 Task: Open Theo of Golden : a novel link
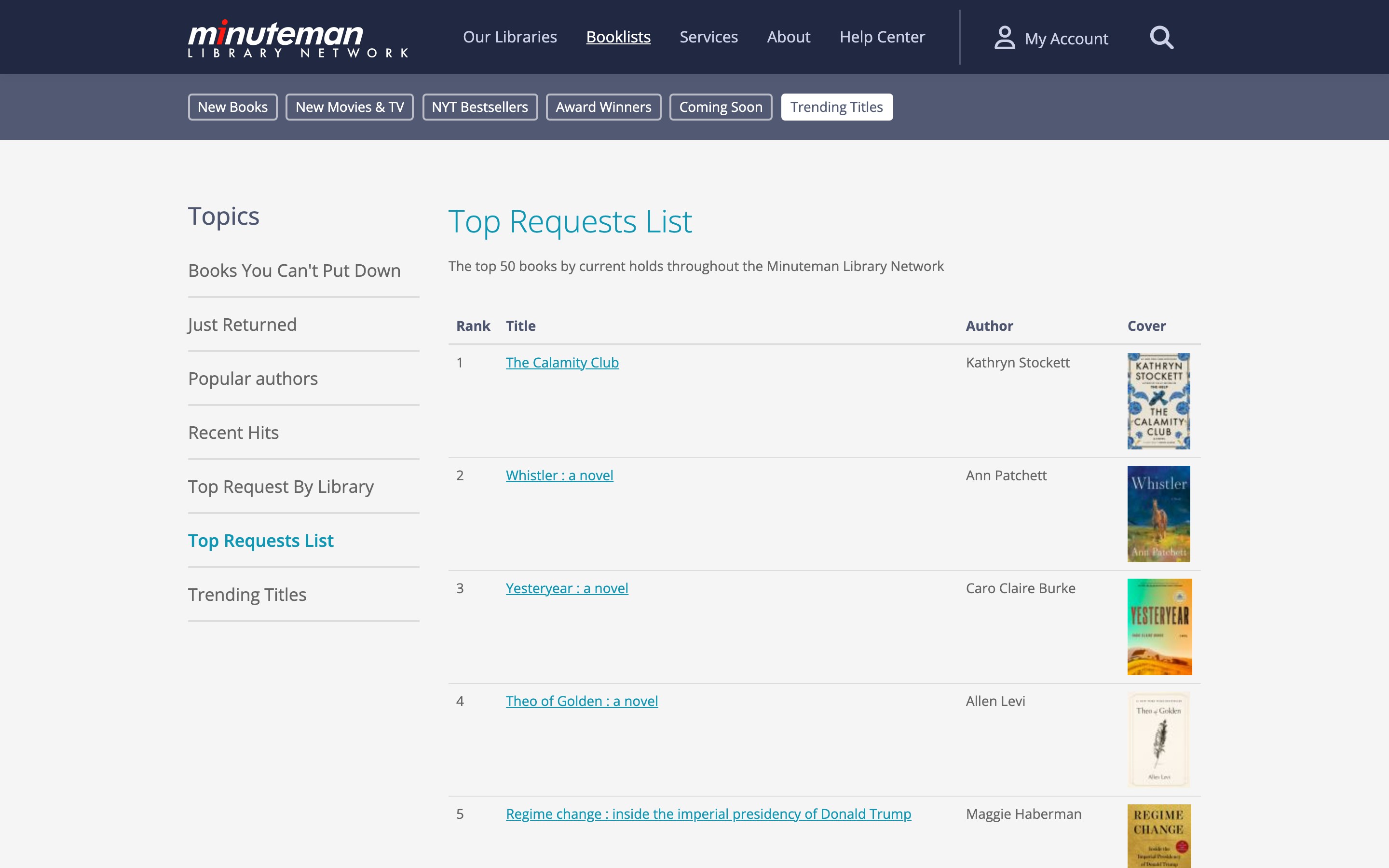click(582, 702)
